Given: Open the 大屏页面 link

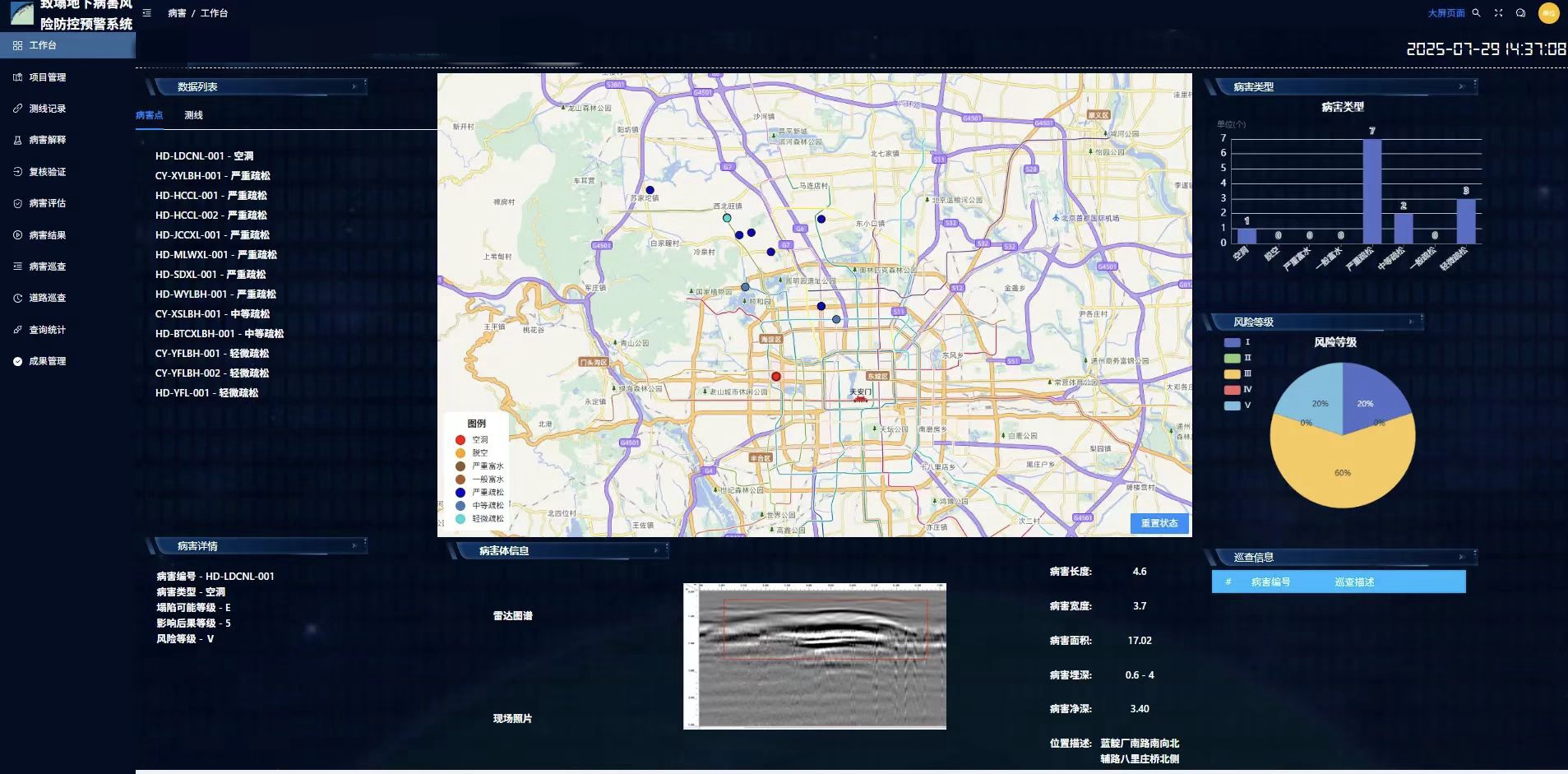Looking at the screenshot, I should (x=1445, y=13).
